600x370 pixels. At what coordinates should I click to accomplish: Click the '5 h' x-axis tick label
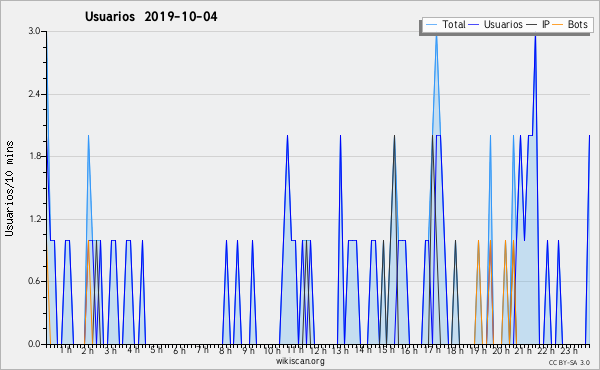156,350
